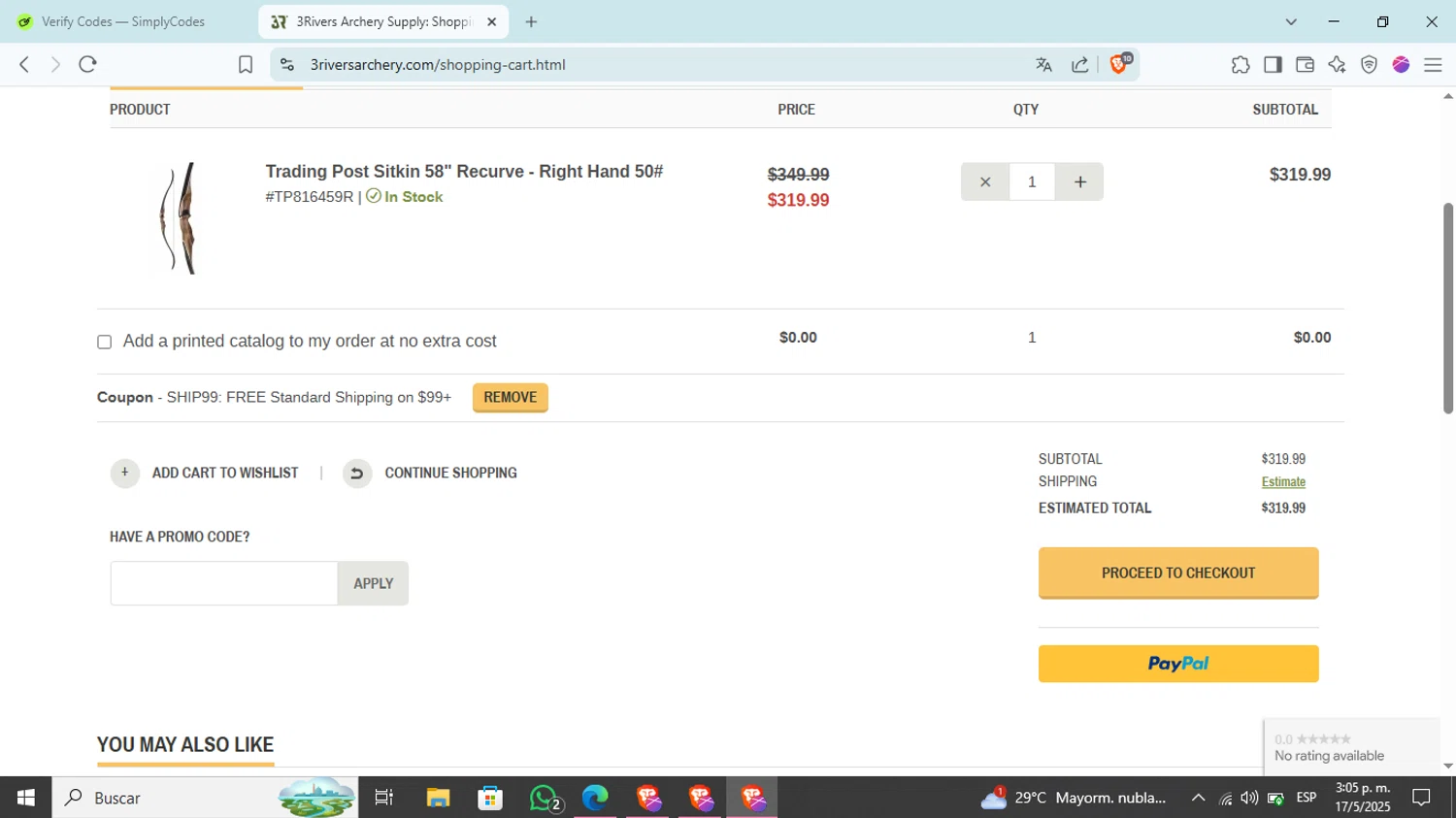
Task: Open the Trading Post Sitkin recurve product link
Action: click(x=464, y=172)
